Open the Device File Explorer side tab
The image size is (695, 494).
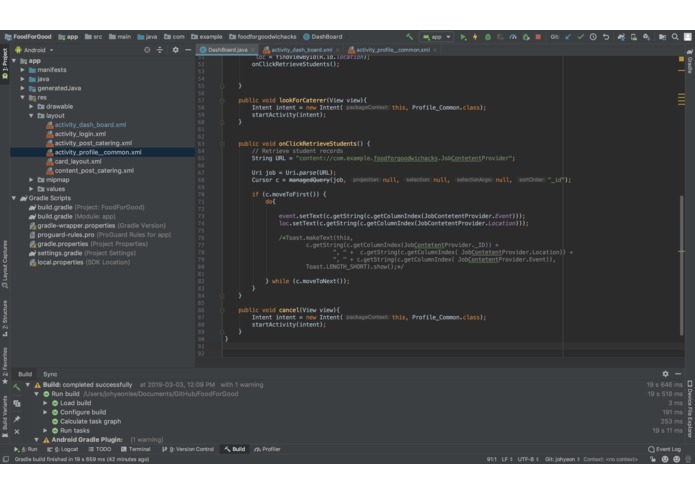click(x=690, y=410)
